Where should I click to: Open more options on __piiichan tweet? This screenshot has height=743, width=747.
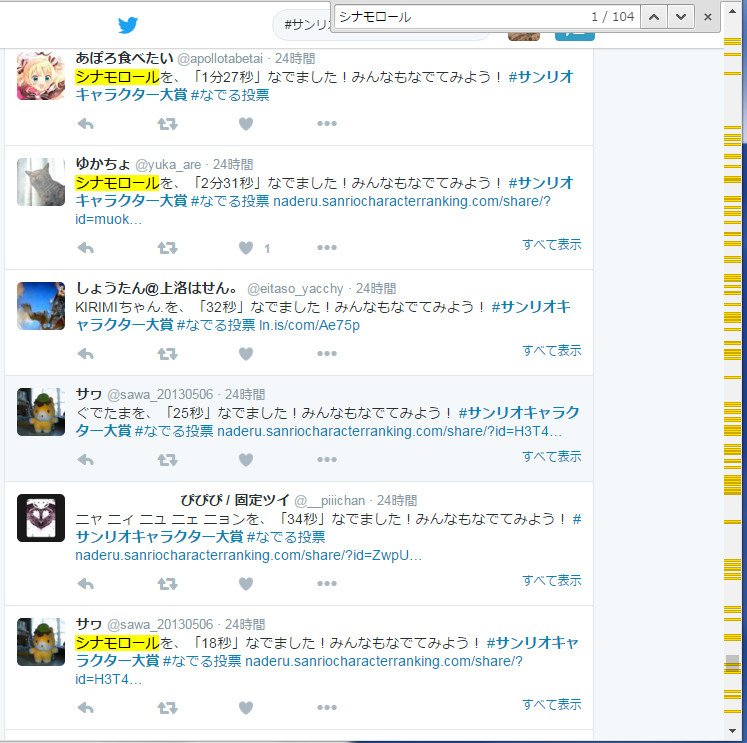(x=327, y=583)
